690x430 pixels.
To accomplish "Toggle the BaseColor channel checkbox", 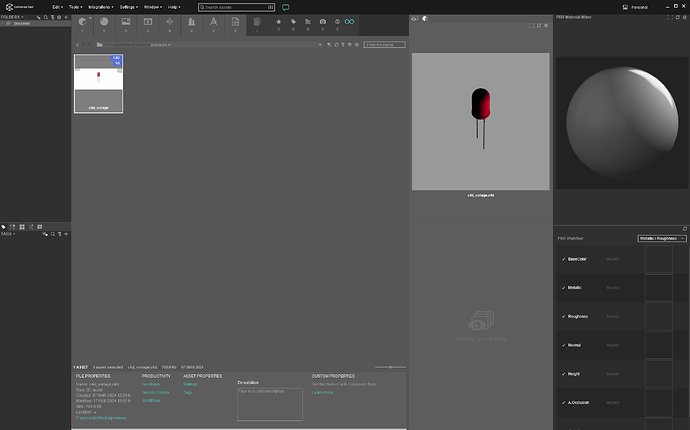I will [x=563, y=259].
